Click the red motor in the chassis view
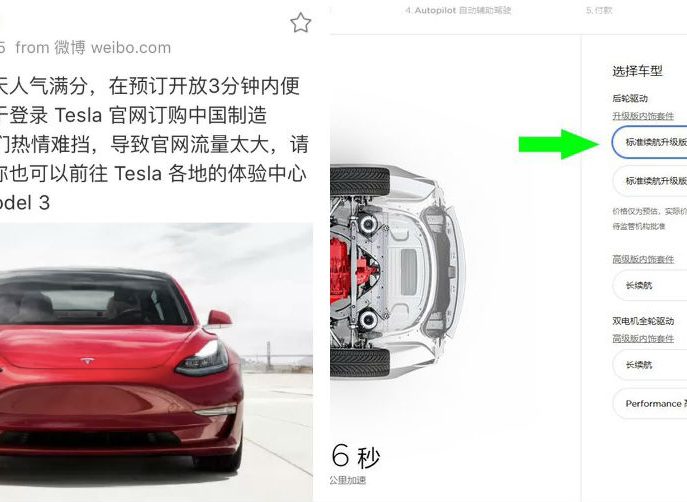 [x=350, y=272]
